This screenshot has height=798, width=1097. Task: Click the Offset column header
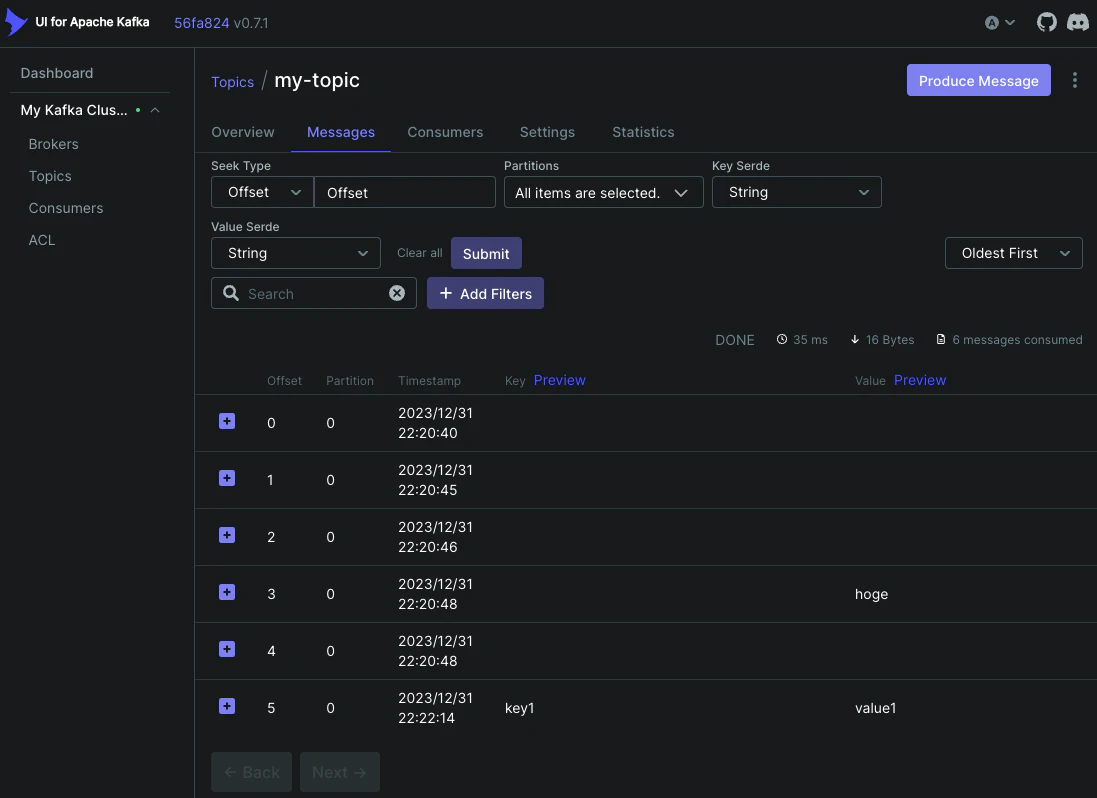[x=284, y=380]
